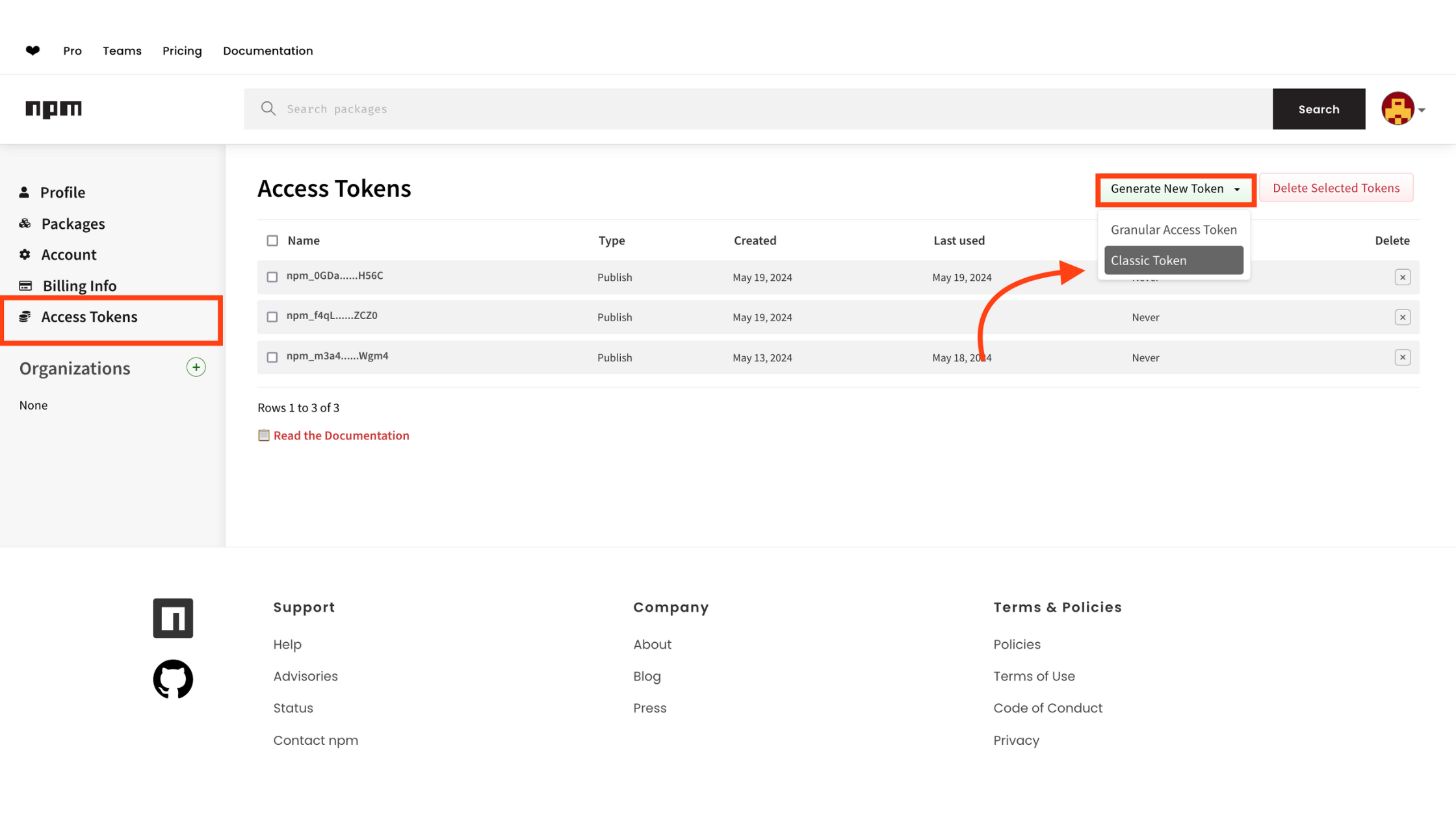Check the box for token npm_m3a4......Wgm4
1456x819 pixels.
coord(272,357)
